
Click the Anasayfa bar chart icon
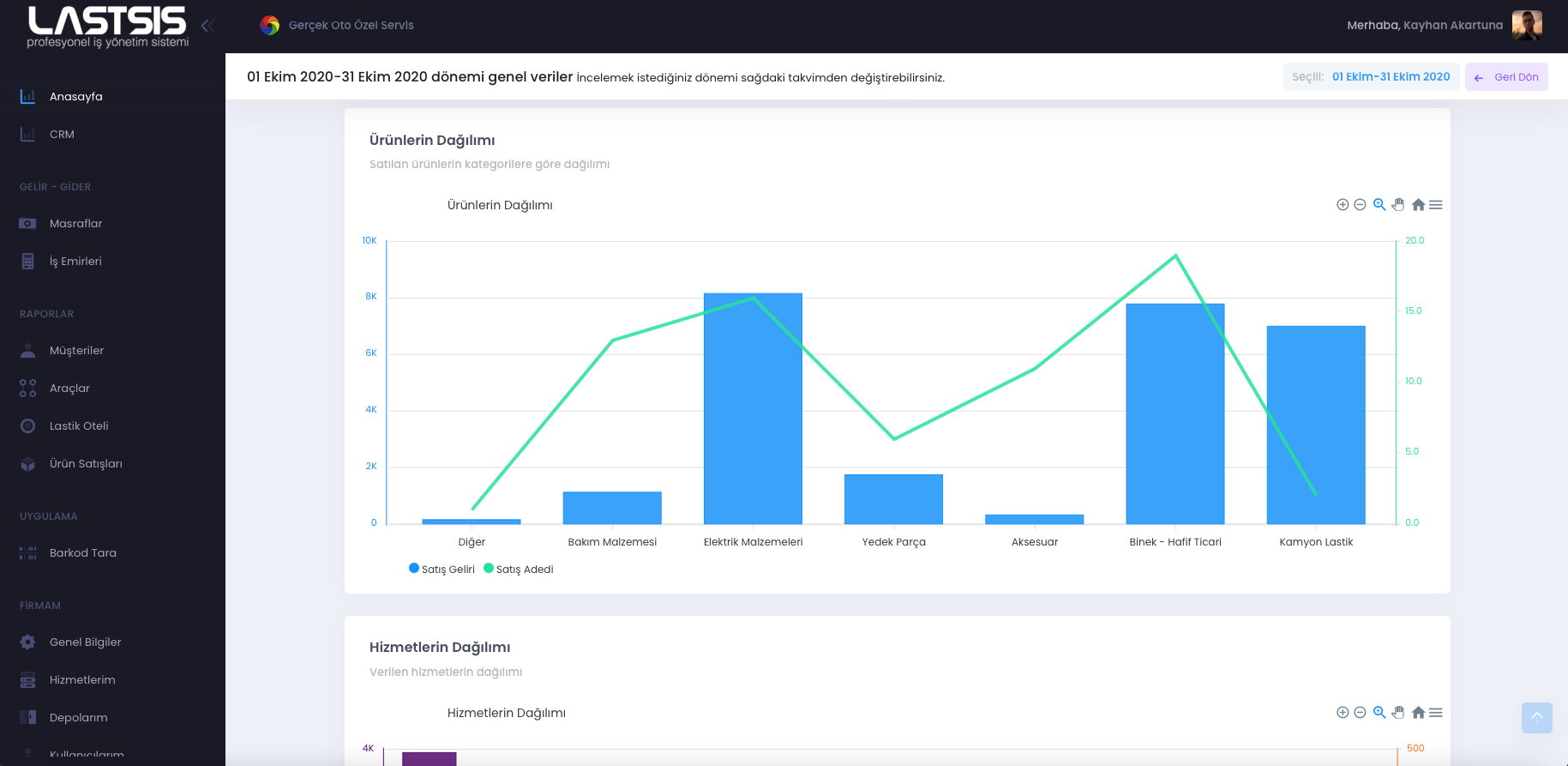pyautogui.click(x=27, y=96)
